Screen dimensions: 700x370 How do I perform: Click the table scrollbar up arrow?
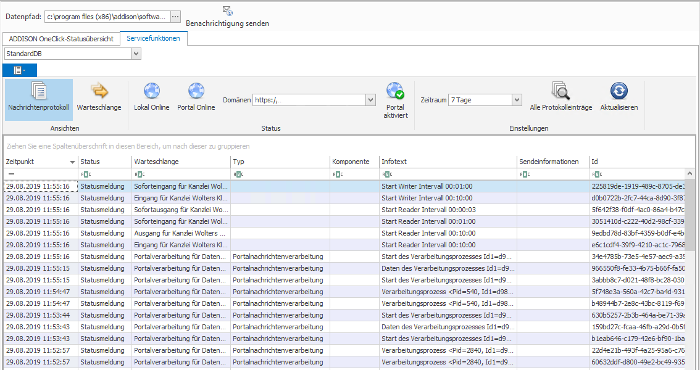(690, 174)
